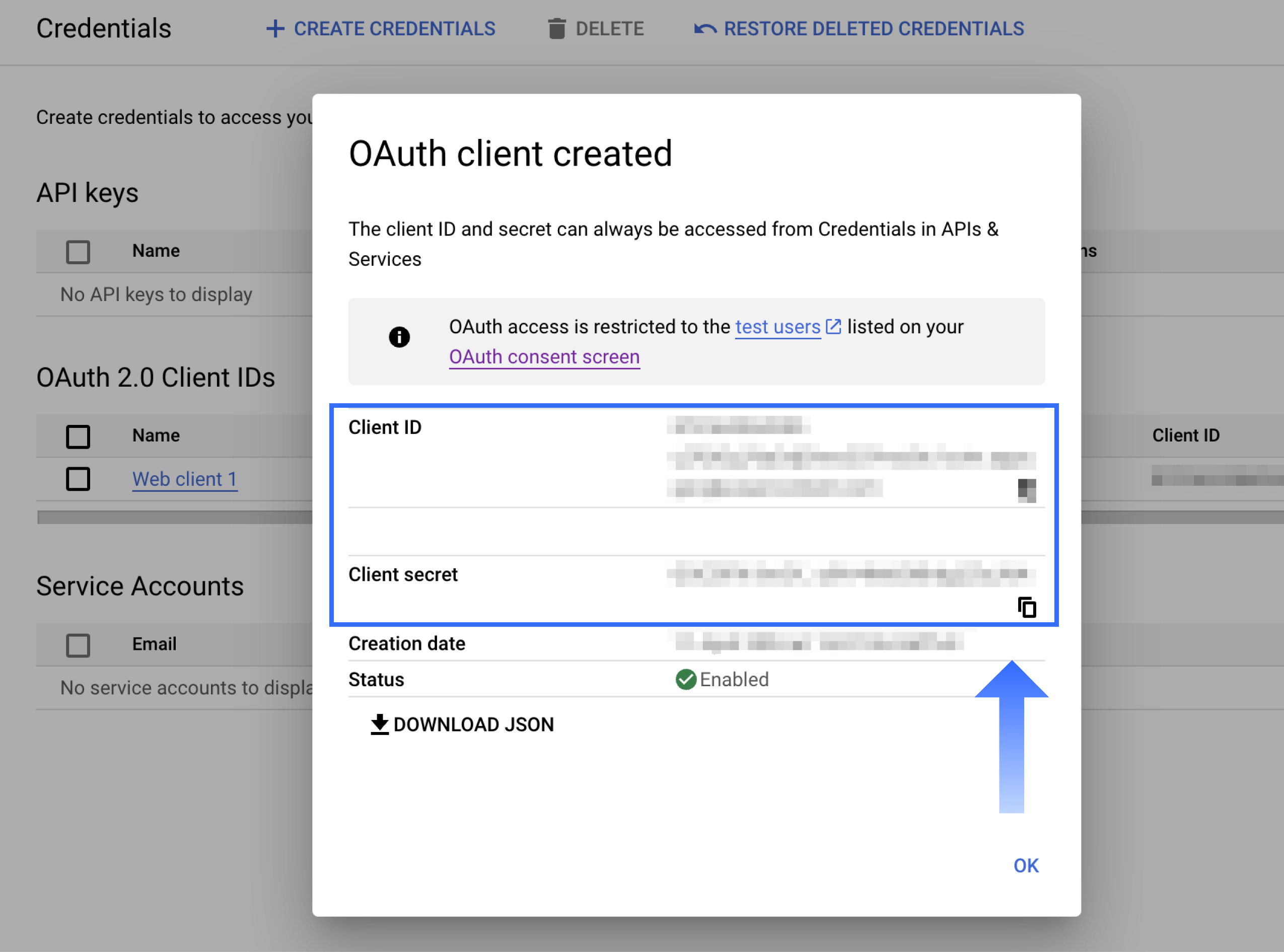Image resolution: width=1284 pixels, height=952 pixels.
Task: Click the copy icon next to Client secret
Action: 1026,607
